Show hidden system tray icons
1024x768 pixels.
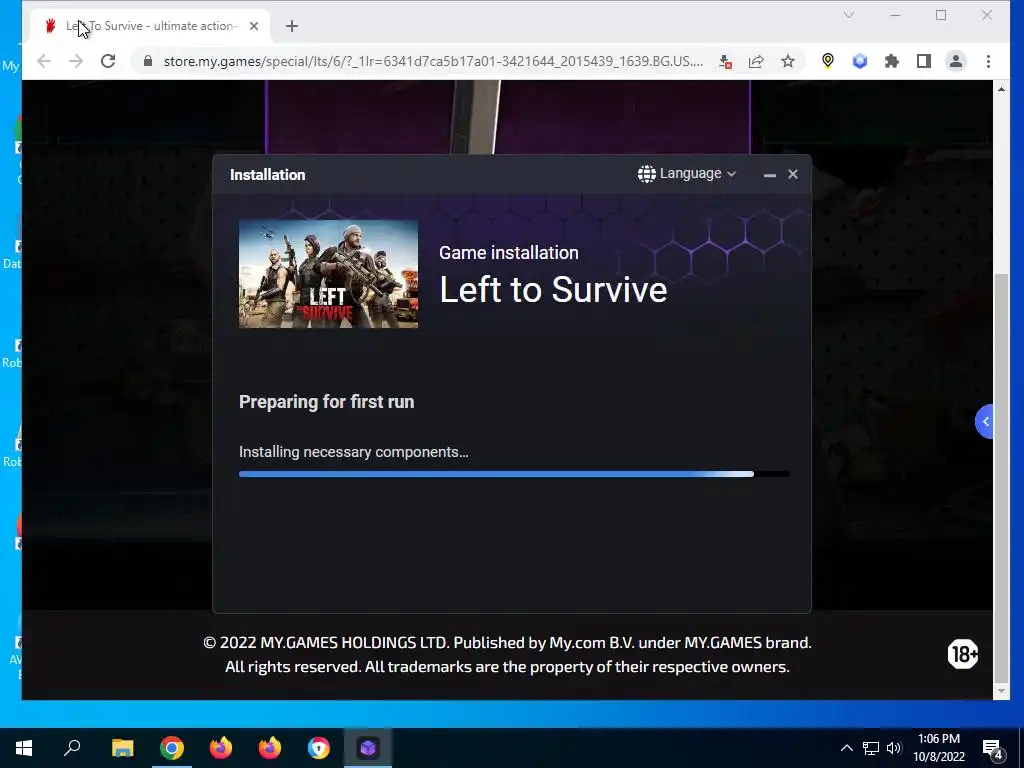846,748
